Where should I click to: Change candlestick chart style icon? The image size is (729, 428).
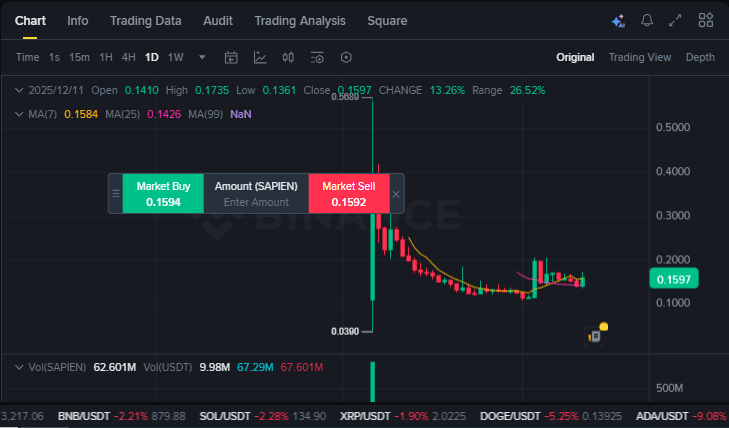coord(288,58)
